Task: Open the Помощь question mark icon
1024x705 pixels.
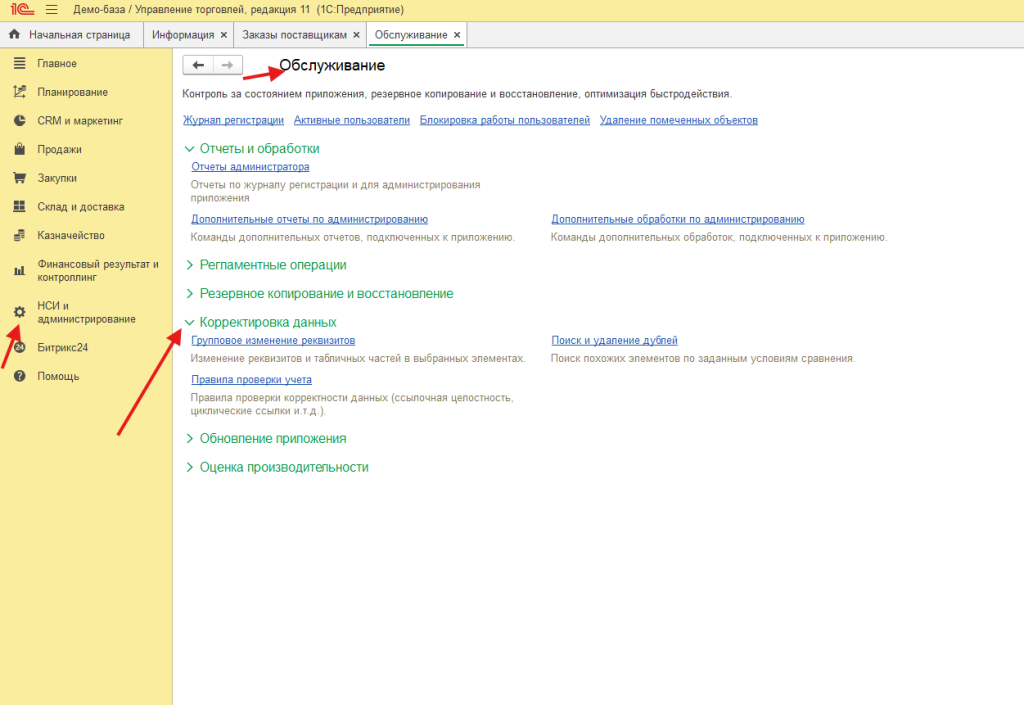Action: point(18,377)
